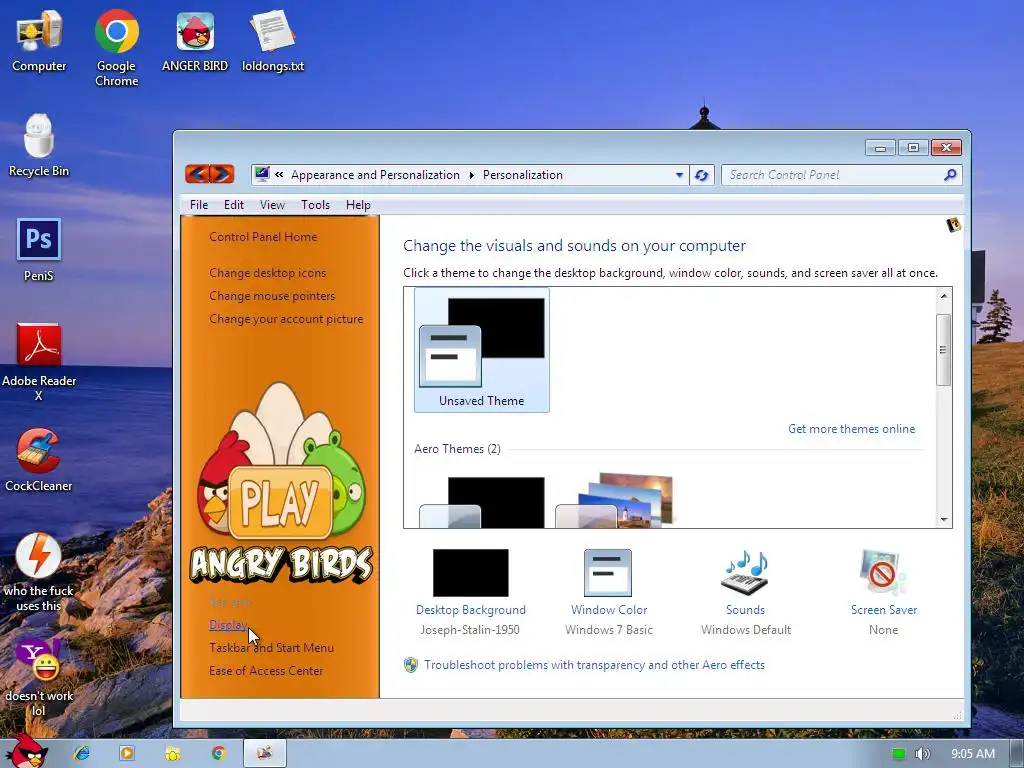Click Change your account picture link
Viewport: 1024px width, 768px height.
(x=286, y=319)
